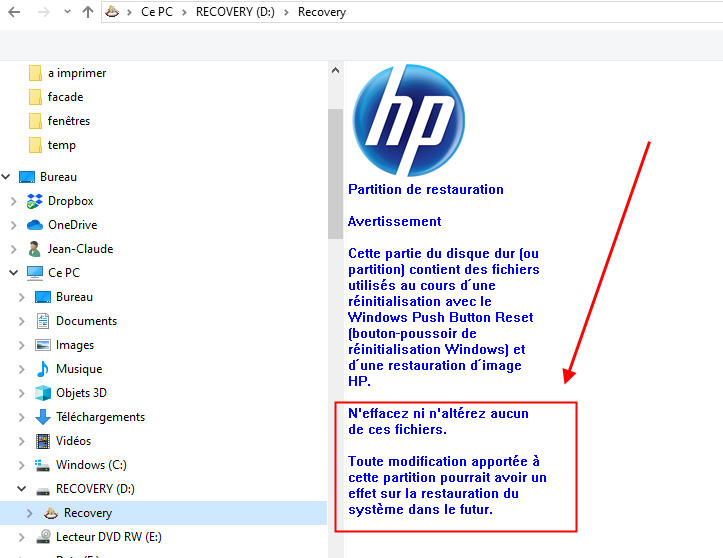Click the Documents icon

[43, 321]
